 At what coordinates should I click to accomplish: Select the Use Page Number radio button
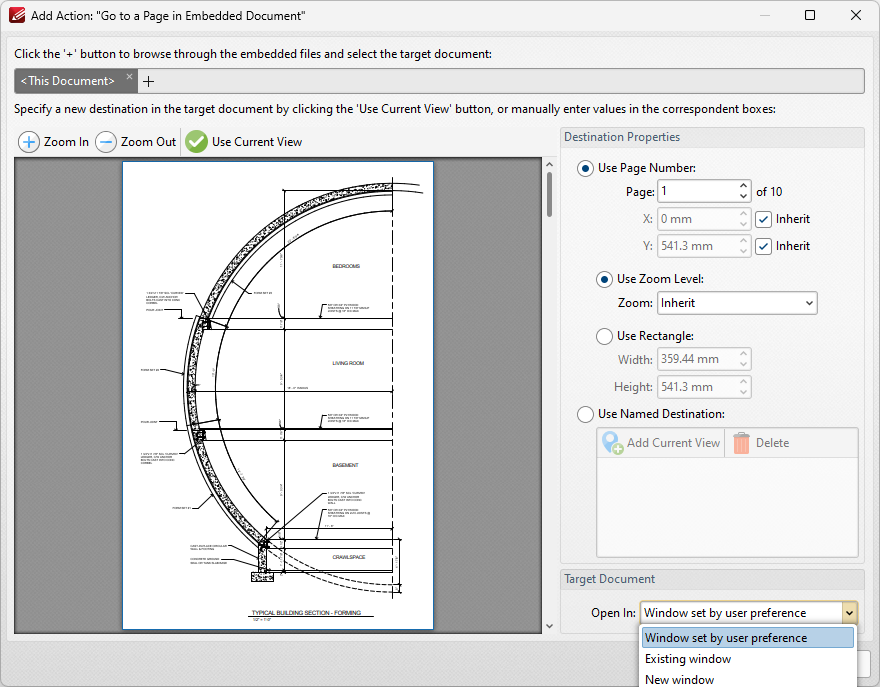pyautogui.click(x=585, y=168)
